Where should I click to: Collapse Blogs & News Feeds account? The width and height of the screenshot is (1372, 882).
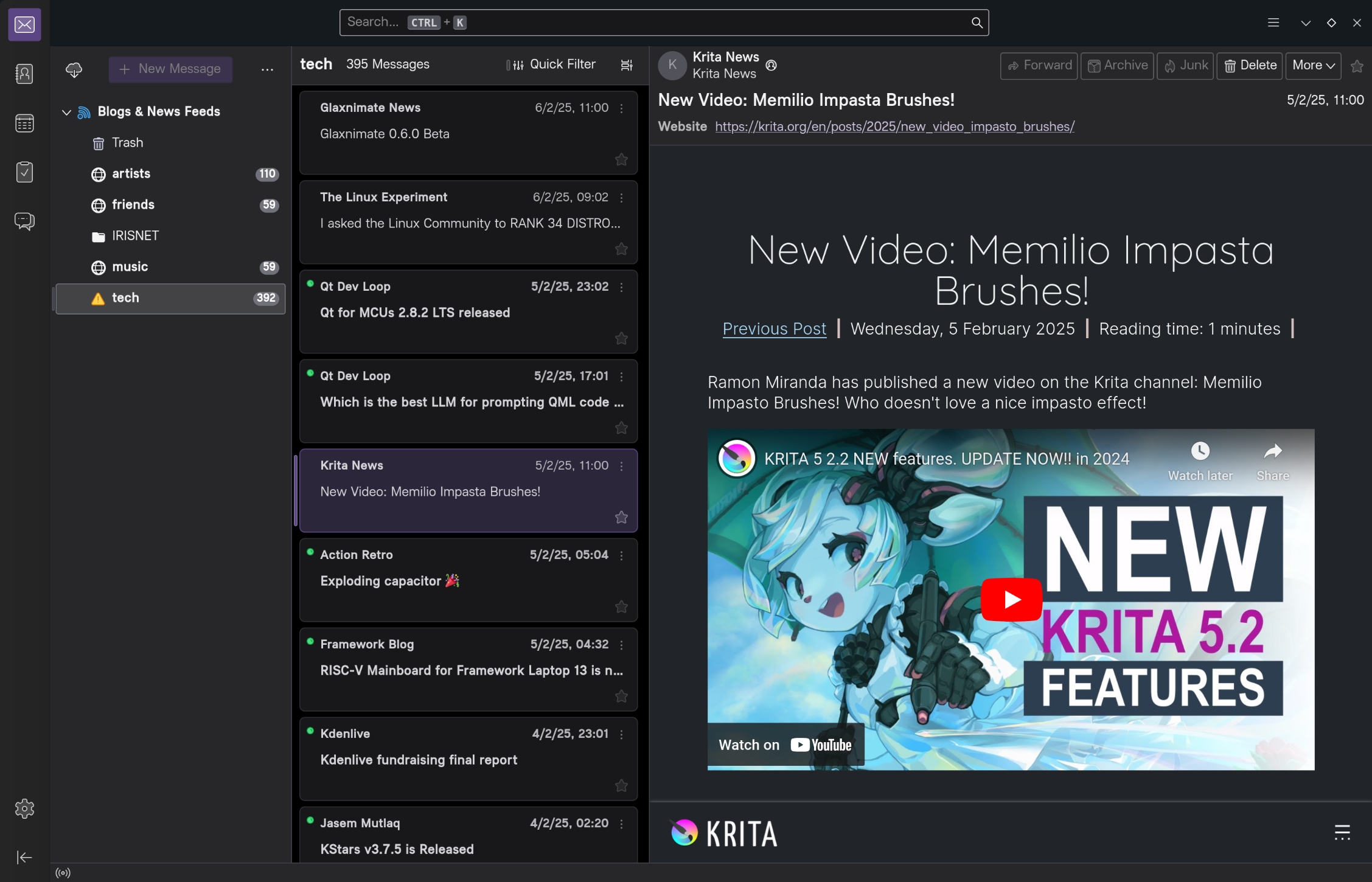67,112
